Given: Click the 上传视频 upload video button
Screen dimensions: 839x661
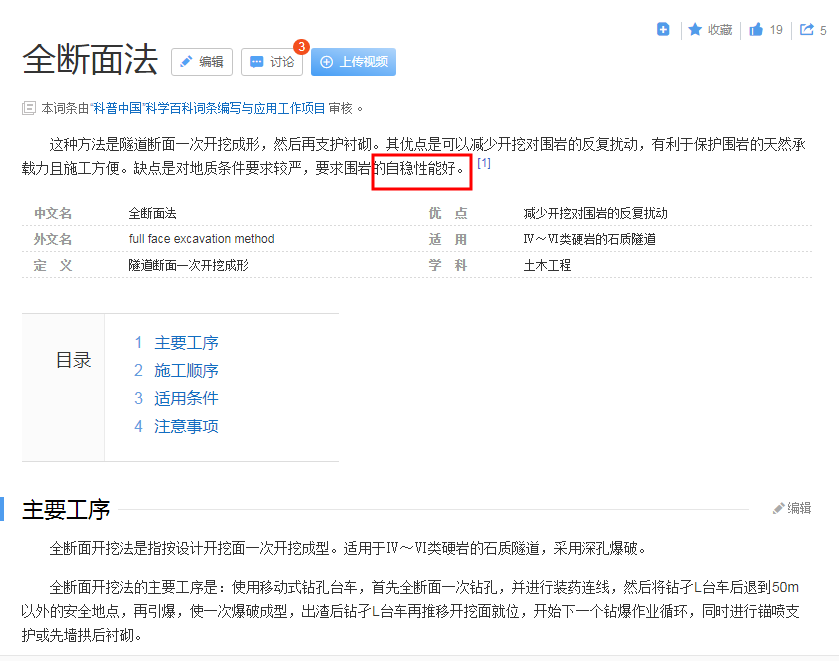Looking at the screenshot, I should tap(353, 62).
